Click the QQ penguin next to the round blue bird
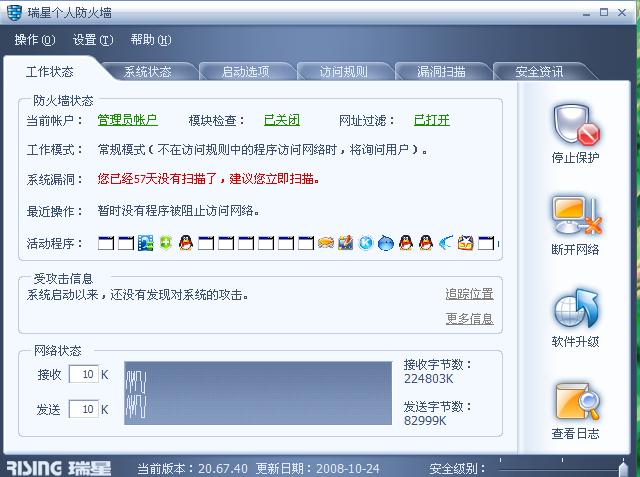Image resolution: width=640 pixels, height=477 pixels. [x=406, y=243]
